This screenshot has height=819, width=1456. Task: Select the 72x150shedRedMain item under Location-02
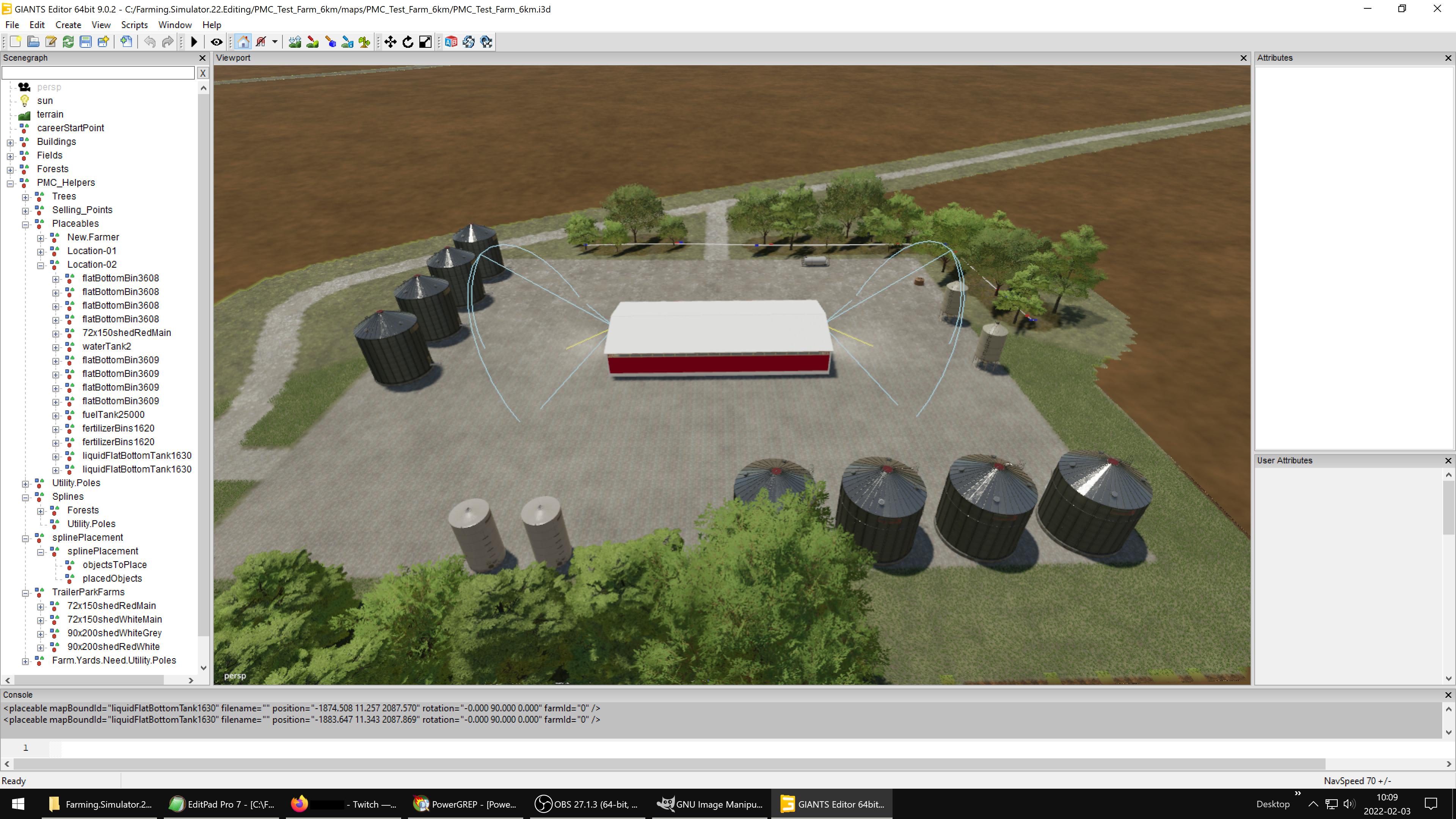click(127, 333)
